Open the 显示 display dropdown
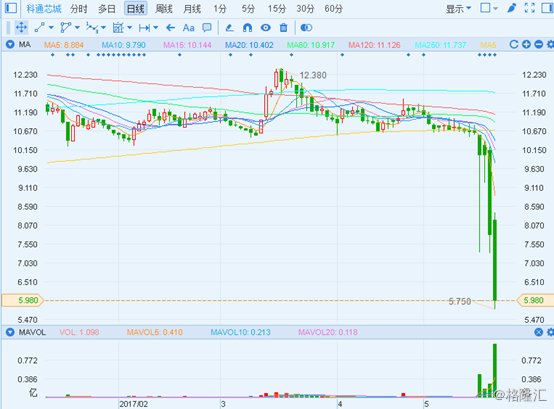 tap(458, 9)
